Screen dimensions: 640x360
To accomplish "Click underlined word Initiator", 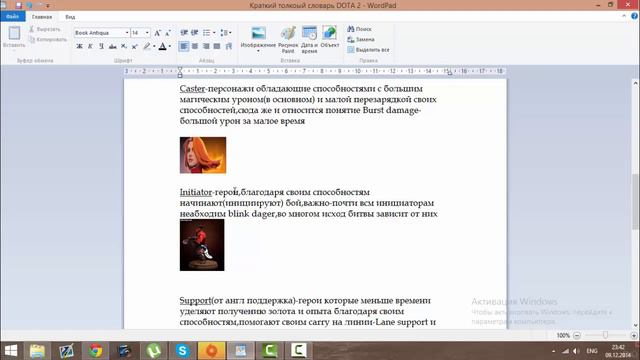I will tap(196, 192).
